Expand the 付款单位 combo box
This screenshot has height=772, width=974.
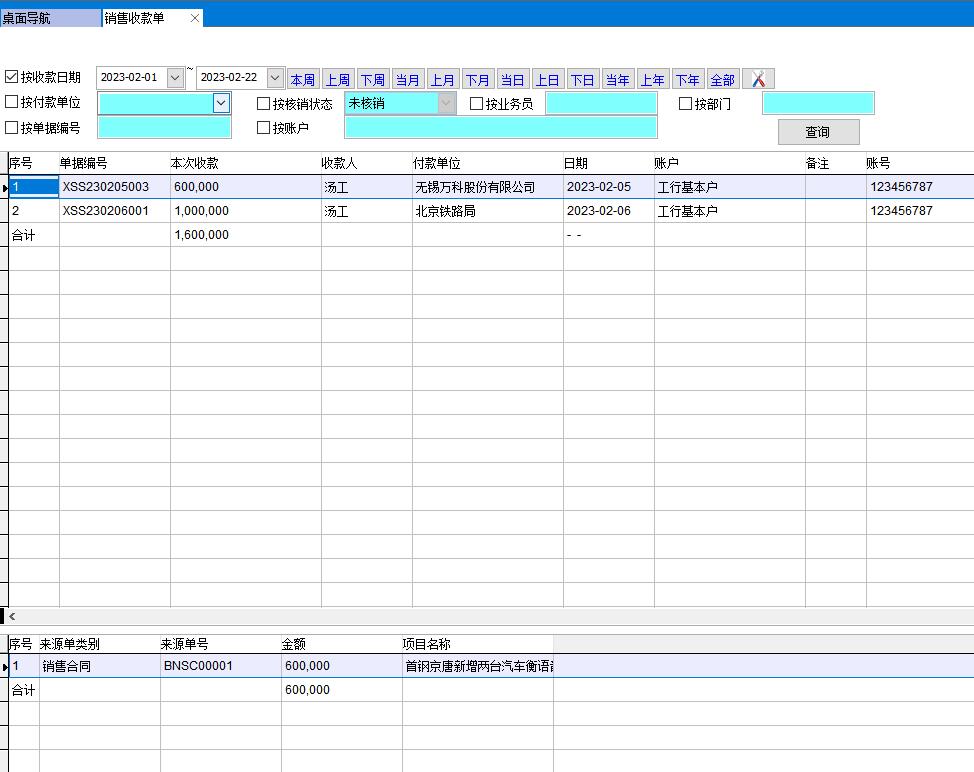point(221,103)
